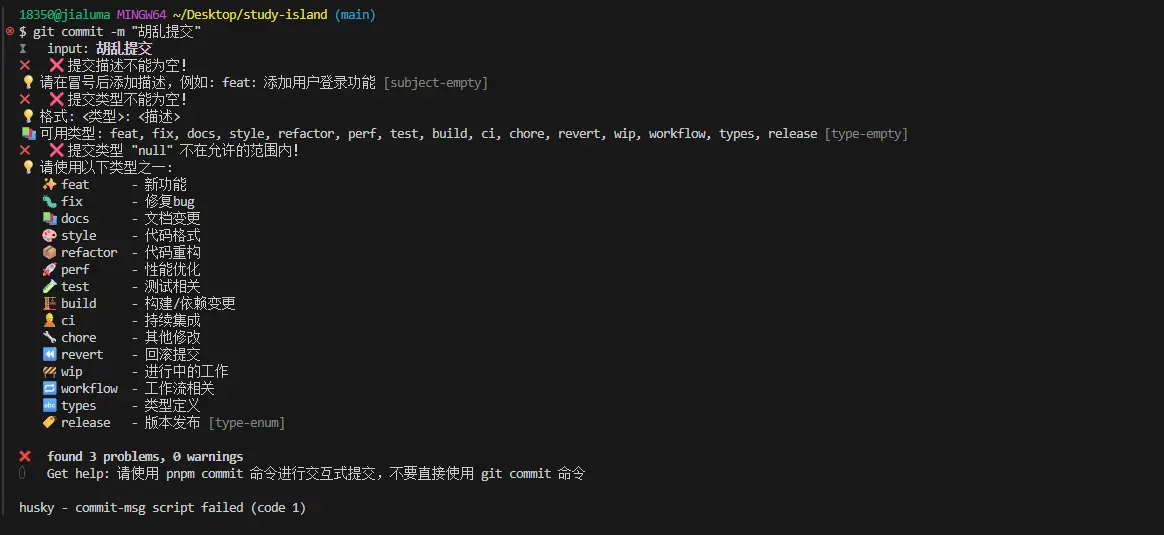
Task: Click the bug icon next to fix
Action: pos(49,202)
